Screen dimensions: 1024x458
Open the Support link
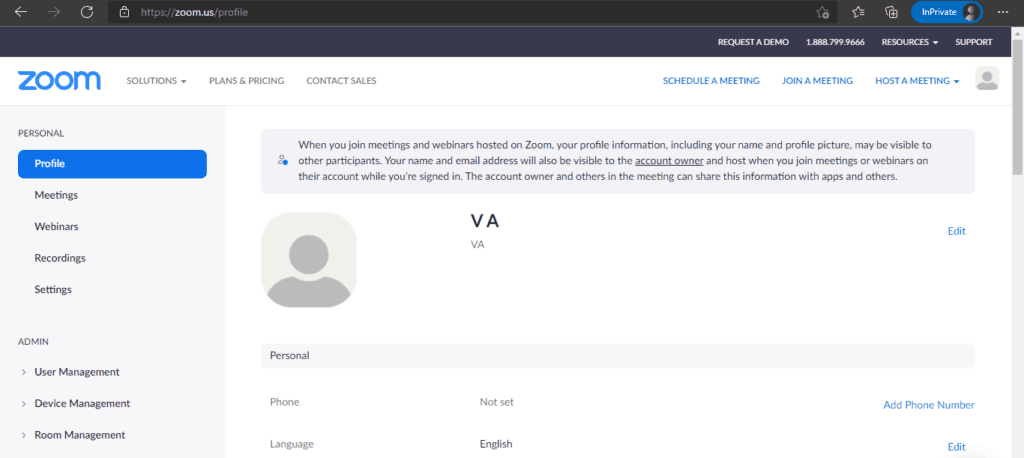tap(974, 42)
